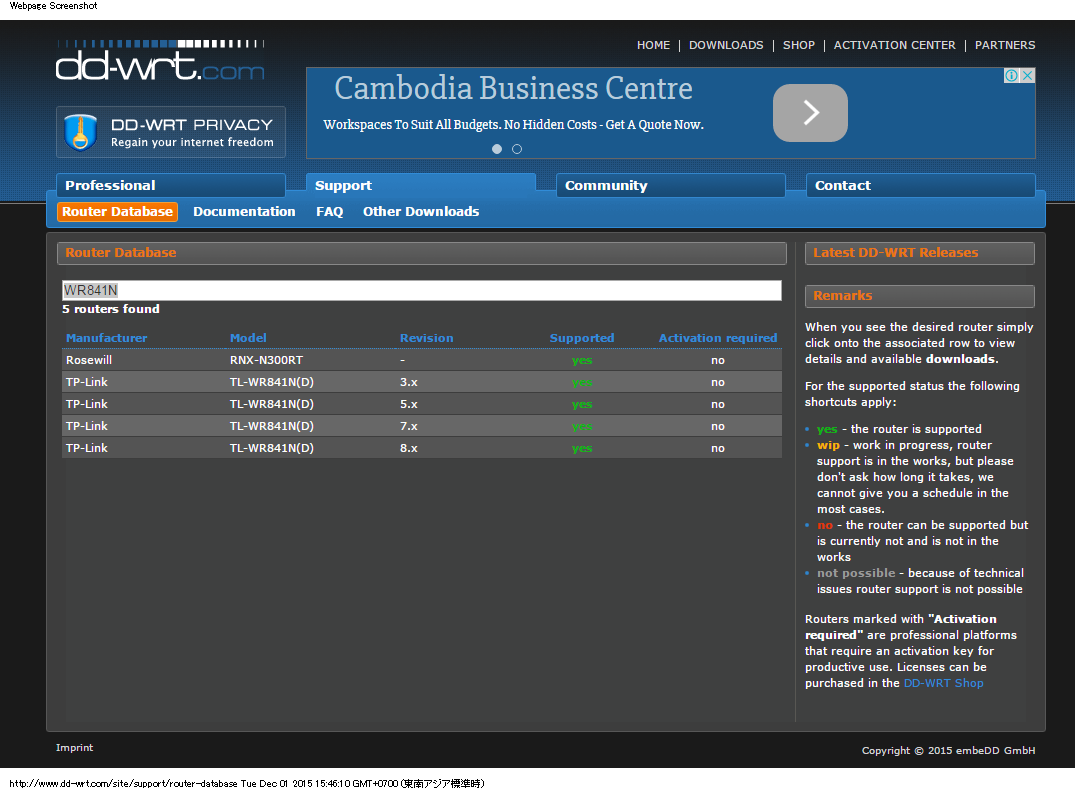Click the green 'yes' in the 5.x row
The height and width of the screenshot is (788, 1075).
pyautogui.click(x=582, y=405)
